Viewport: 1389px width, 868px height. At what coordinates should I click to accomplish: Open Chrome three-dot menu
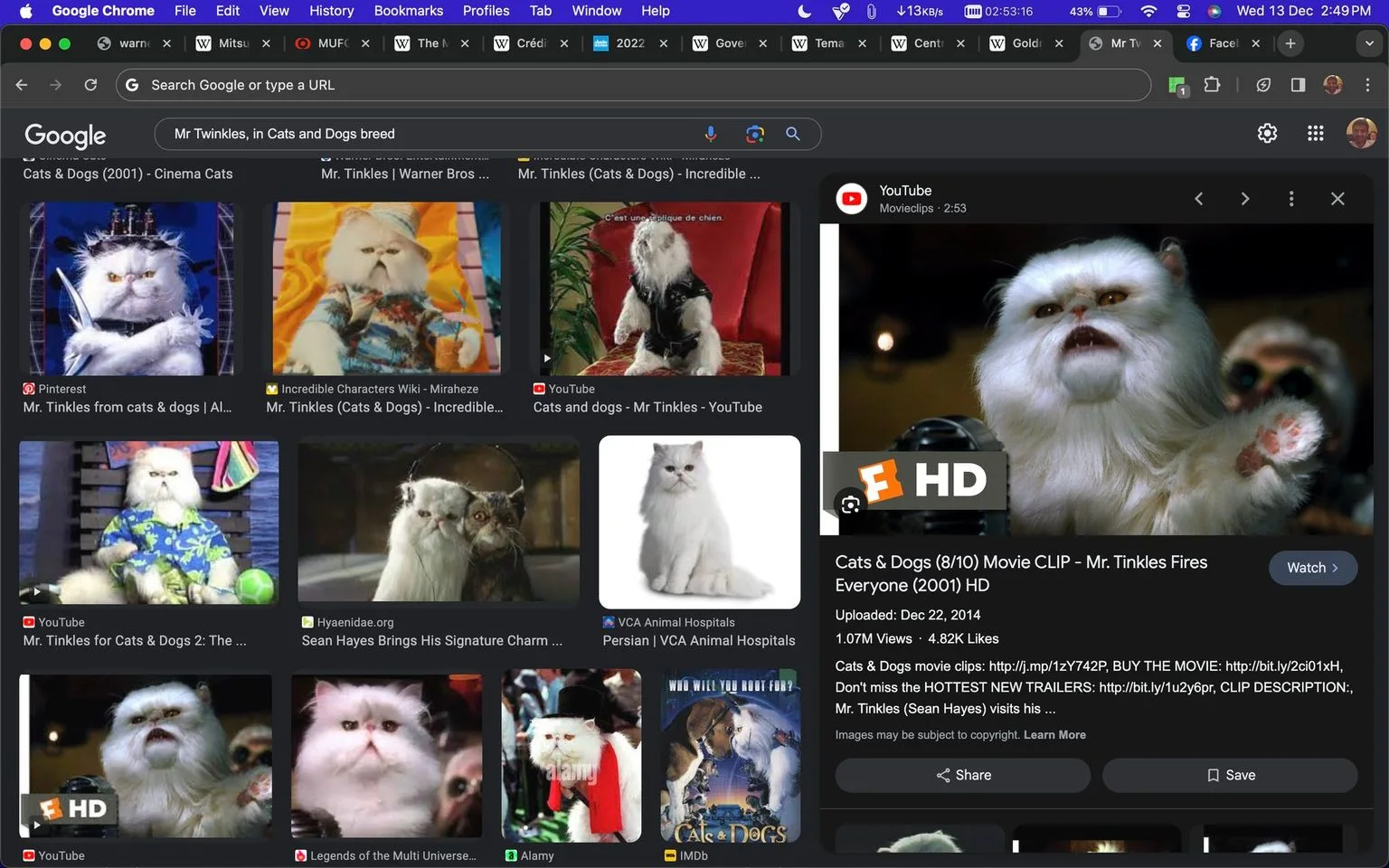click(1367, 85)
